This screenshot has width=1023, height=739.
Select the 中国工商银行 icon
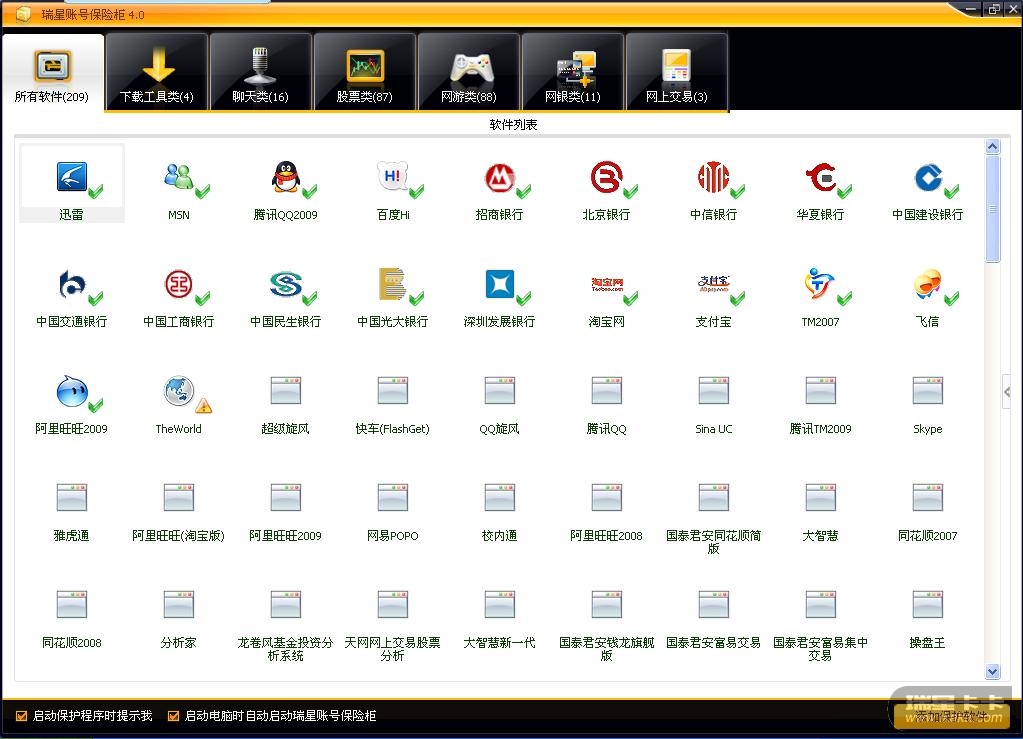(179, 284)
